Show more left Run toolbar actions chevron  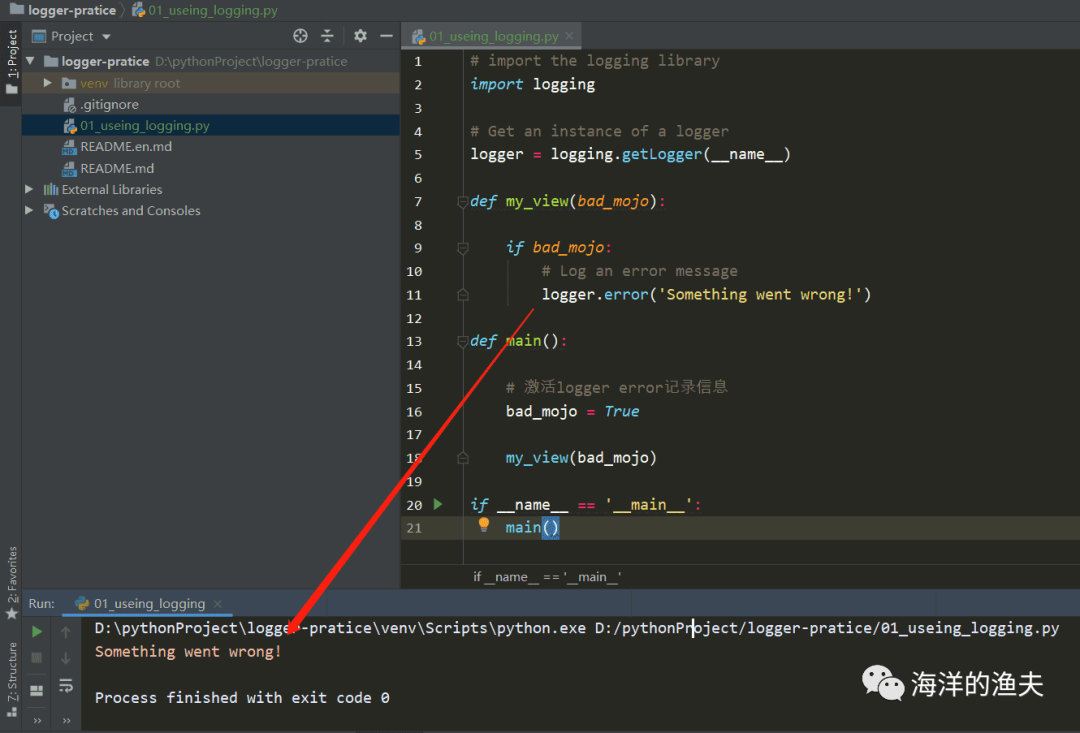(x=37, y=721)
